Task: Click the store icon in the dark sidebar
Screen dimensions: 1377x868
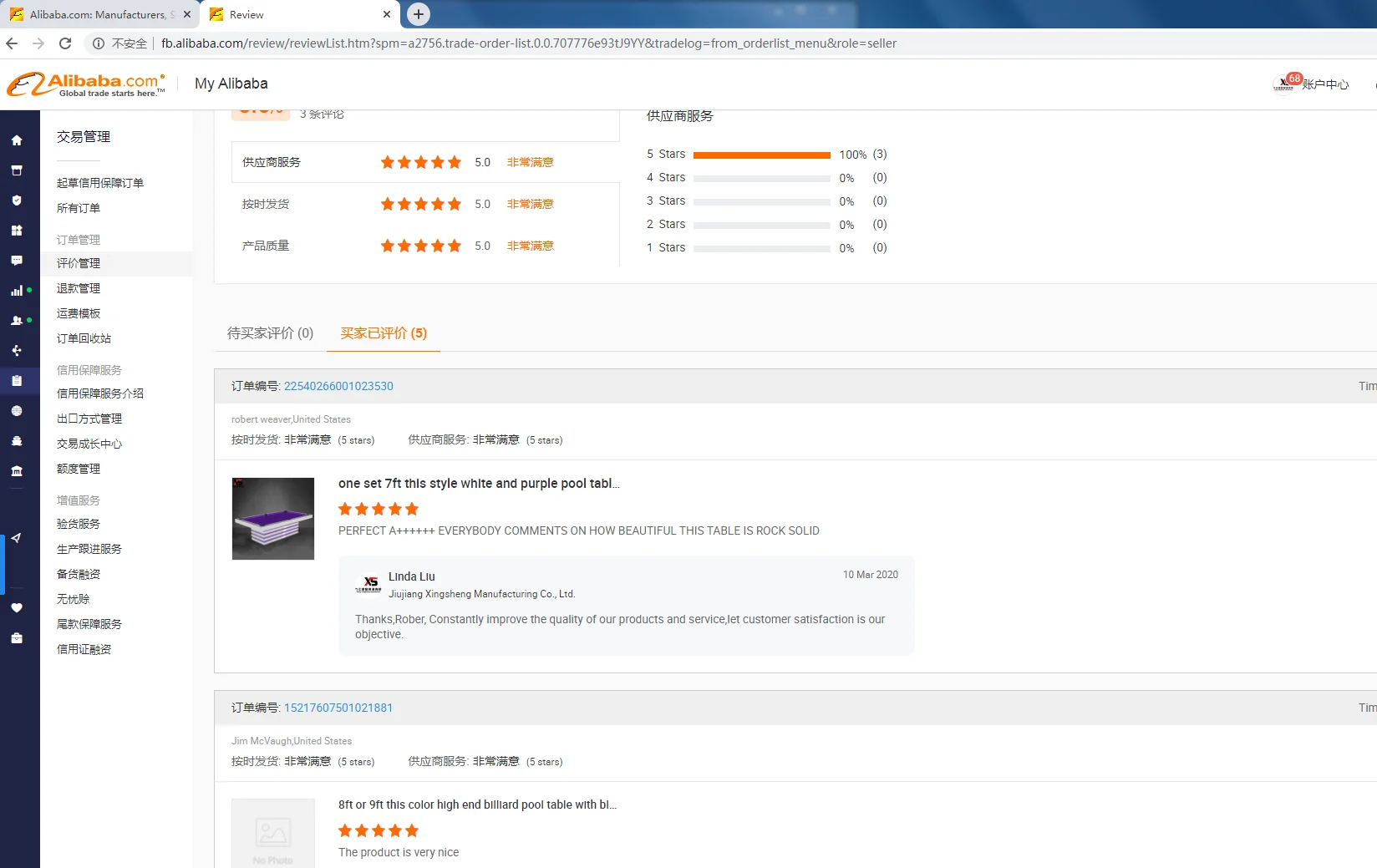Action: pyautogui.click(x=17, y=170)
